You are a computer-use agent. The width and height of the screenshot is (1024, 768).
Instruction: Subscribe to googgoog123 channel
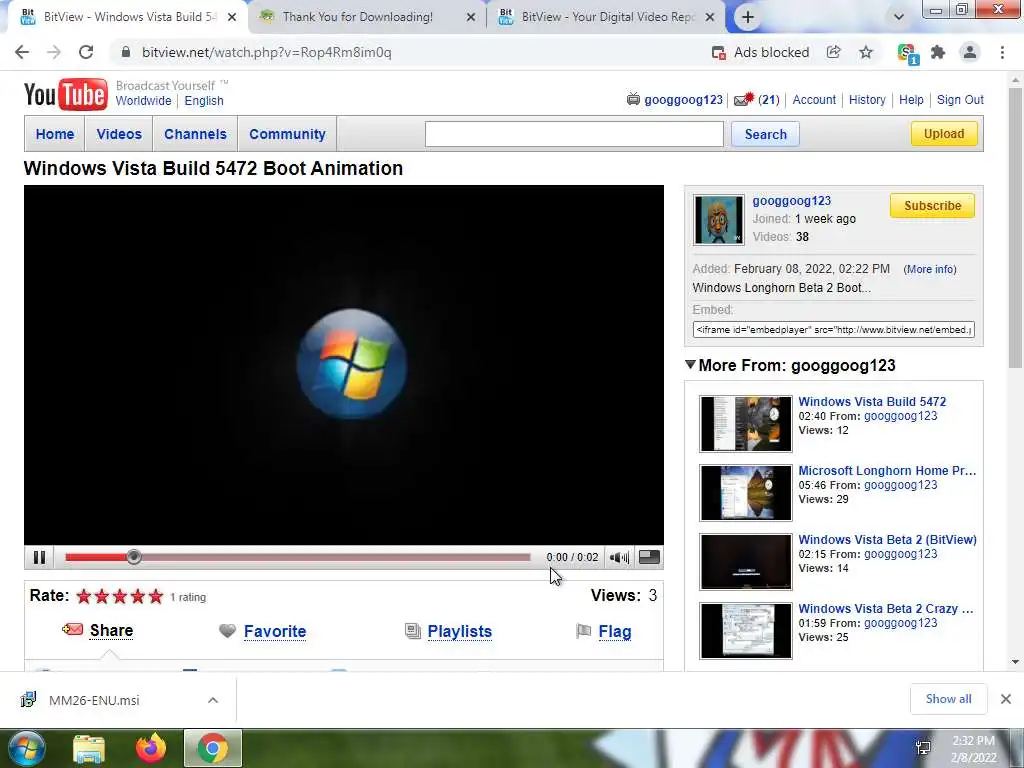click(932, 206)
